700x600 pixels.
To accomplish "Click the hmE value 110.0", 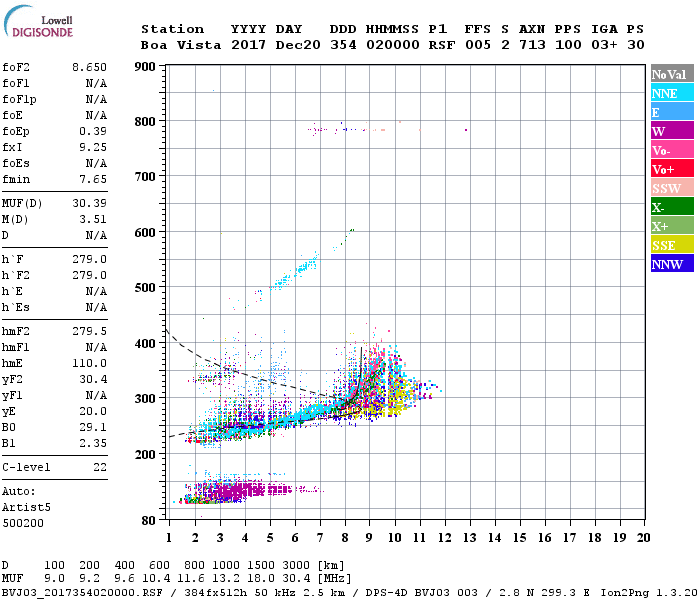I will tap(89, 363).
